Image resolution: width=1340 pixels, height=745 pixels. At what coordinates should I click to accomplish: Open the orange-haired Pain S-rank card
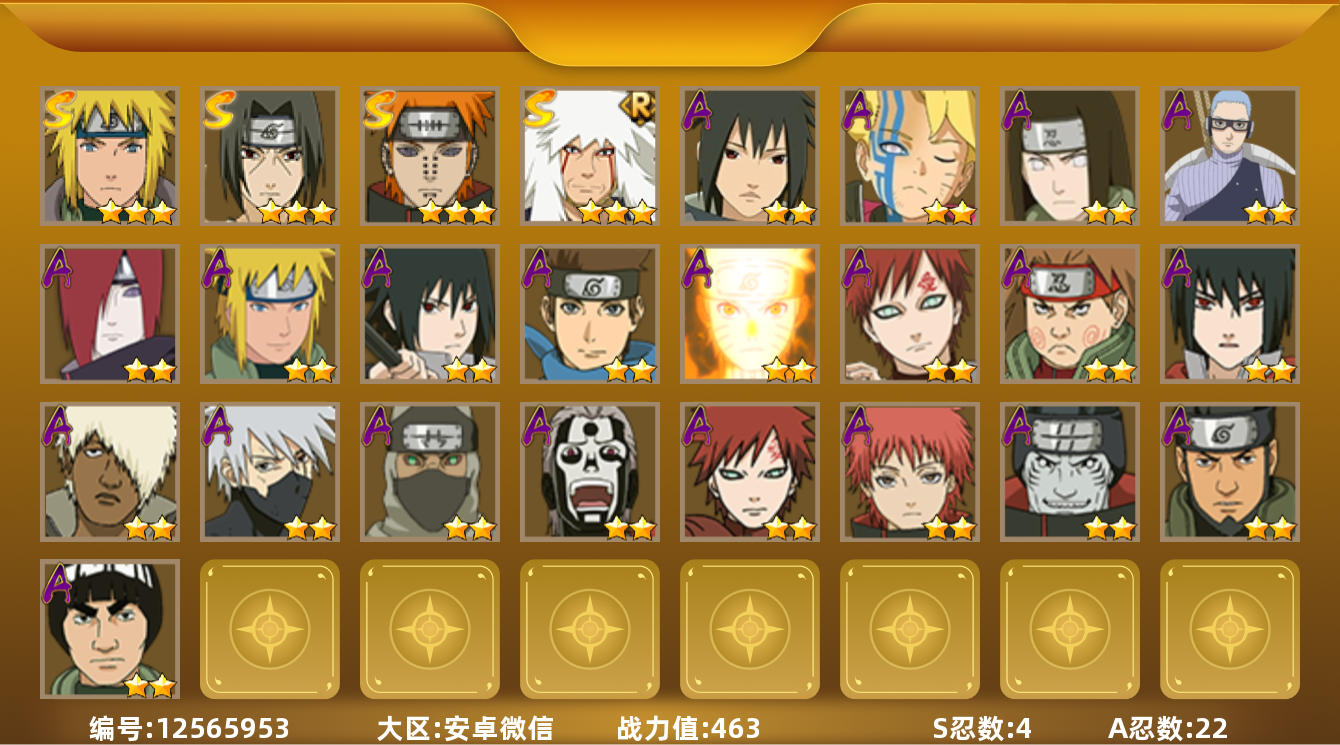(430, 155)
